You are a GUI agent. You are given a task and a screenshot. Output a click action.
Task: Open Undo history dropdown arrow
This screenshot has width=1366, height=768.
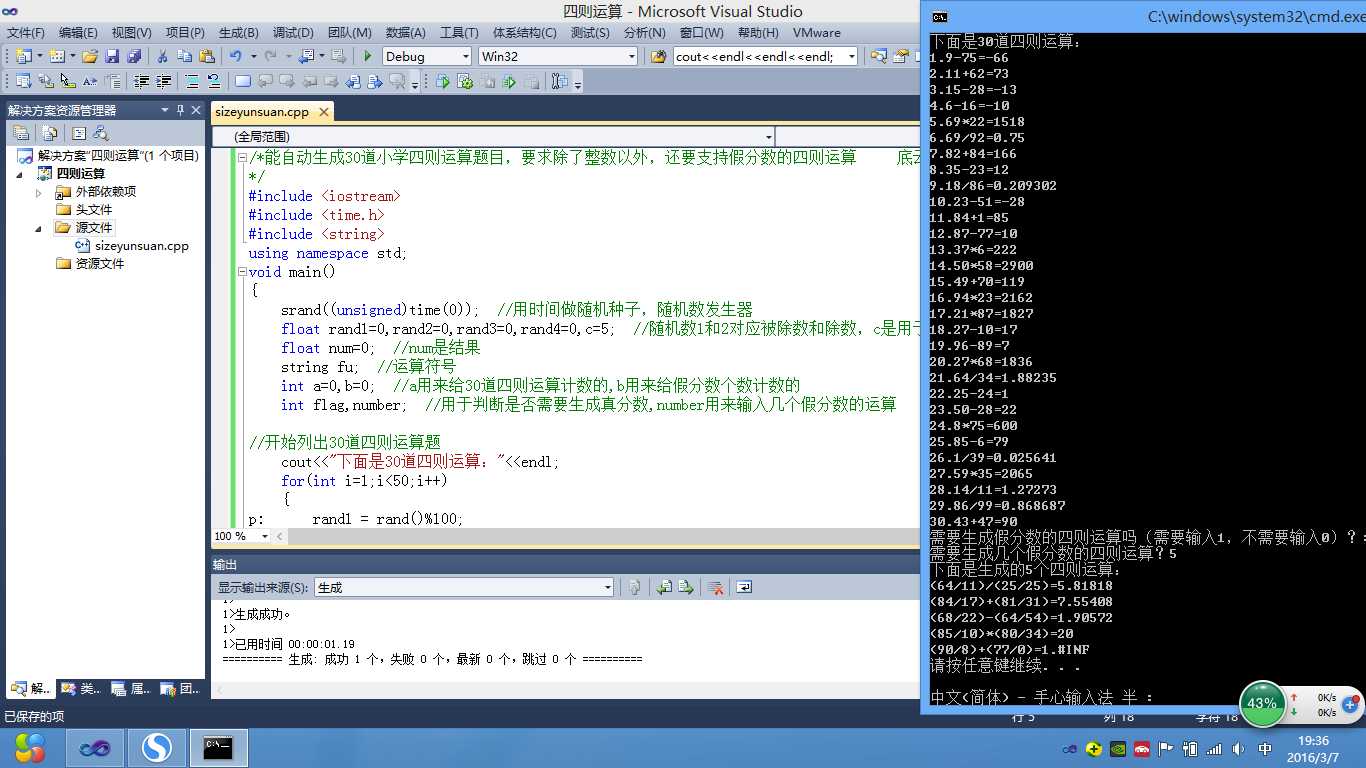254,56
